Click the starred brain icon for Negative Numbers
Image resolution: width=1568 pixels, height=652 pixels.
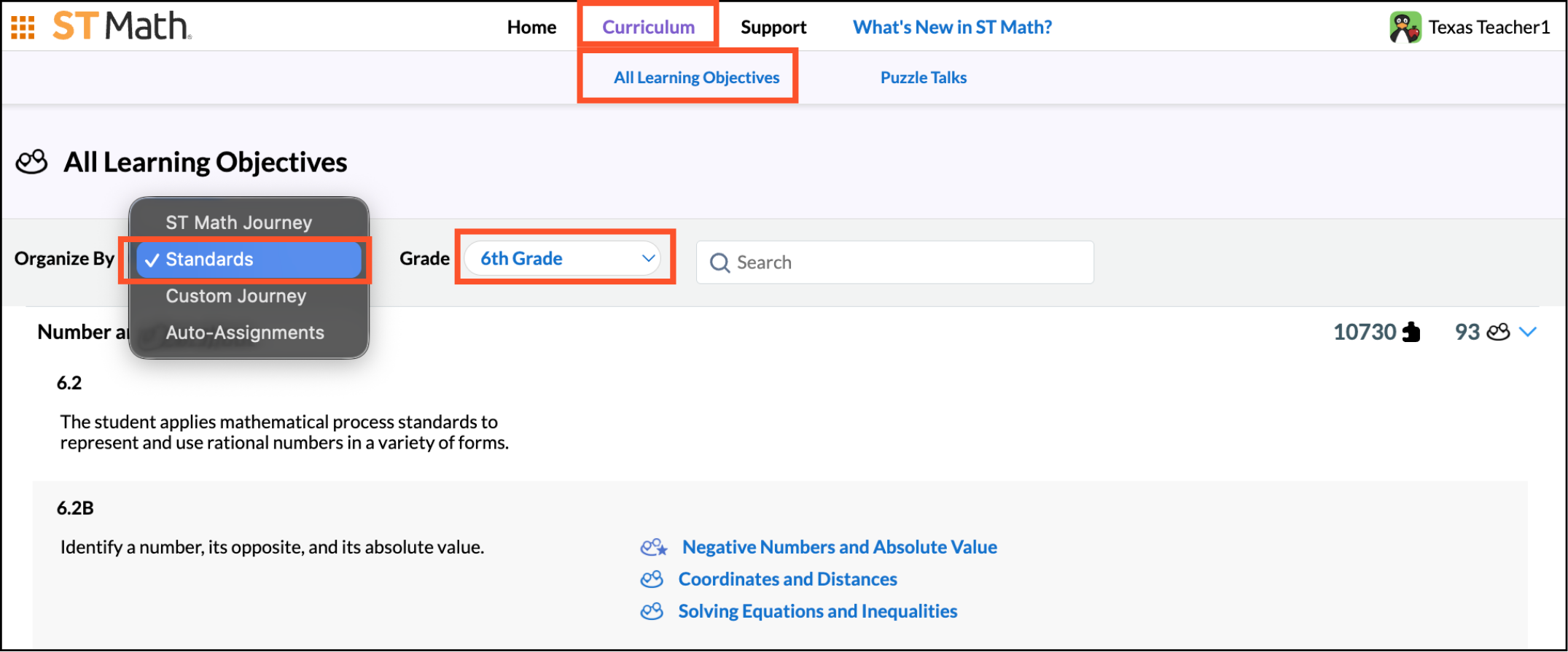(653, 548)
